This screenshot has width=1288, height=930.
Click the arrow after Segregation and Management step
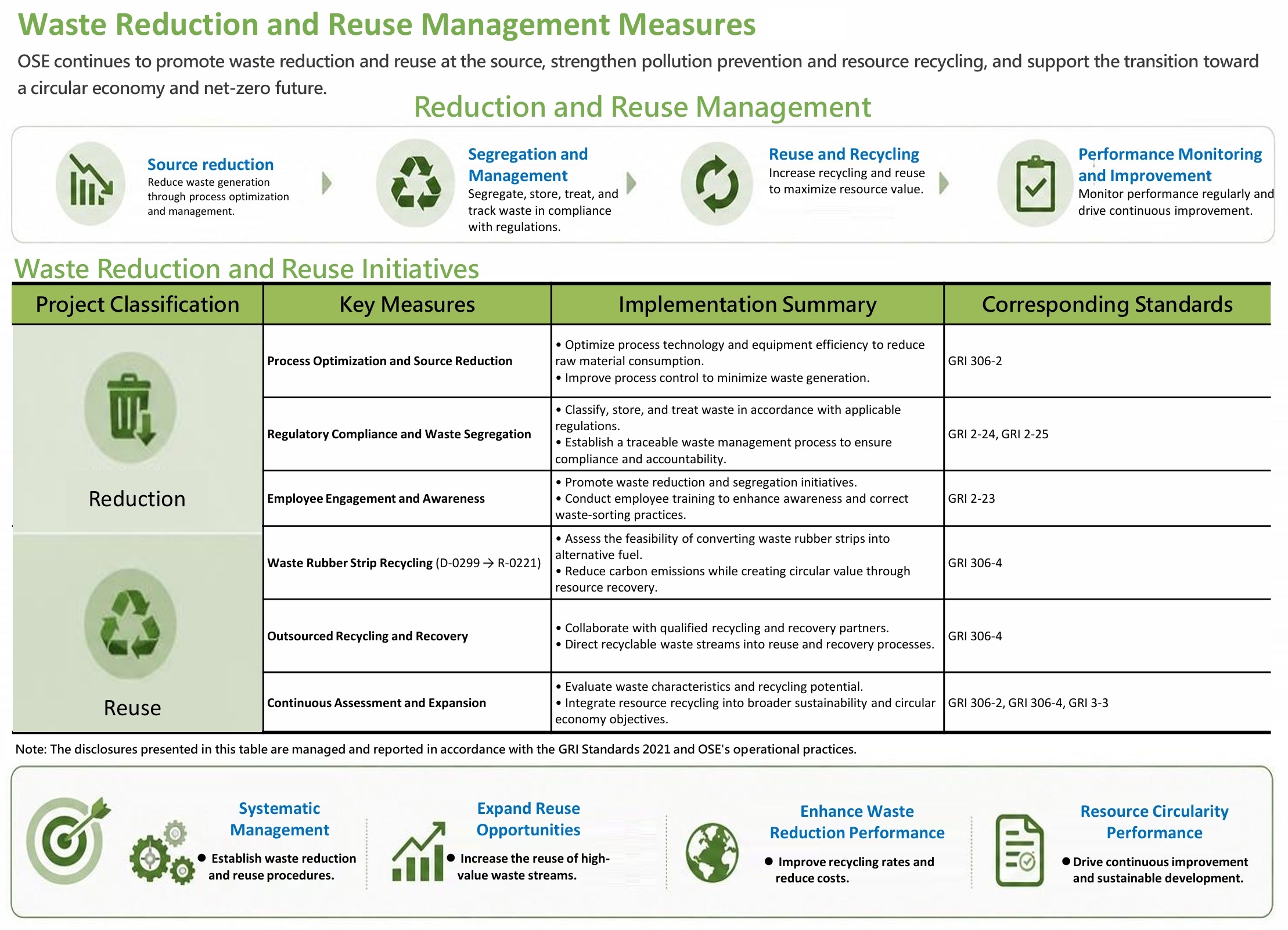(632, 183)
